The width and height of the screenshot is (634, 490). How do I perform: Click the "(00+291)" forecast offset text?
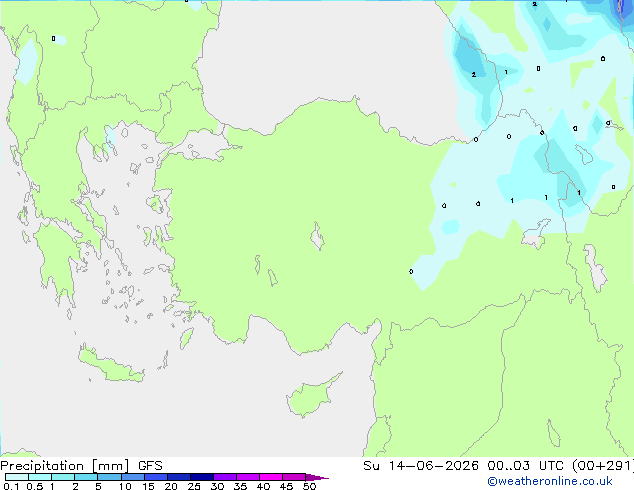tap(603, 466)
